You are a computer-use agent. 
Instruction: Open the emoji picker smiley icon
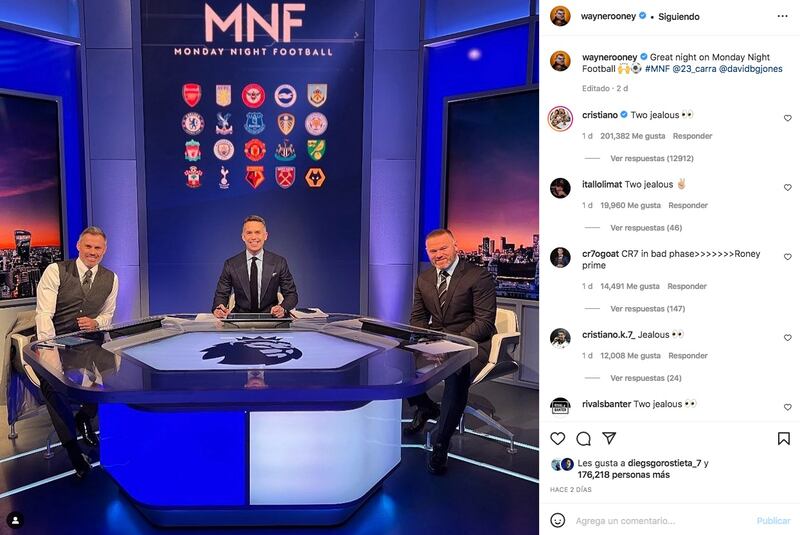tap(558, 520)
